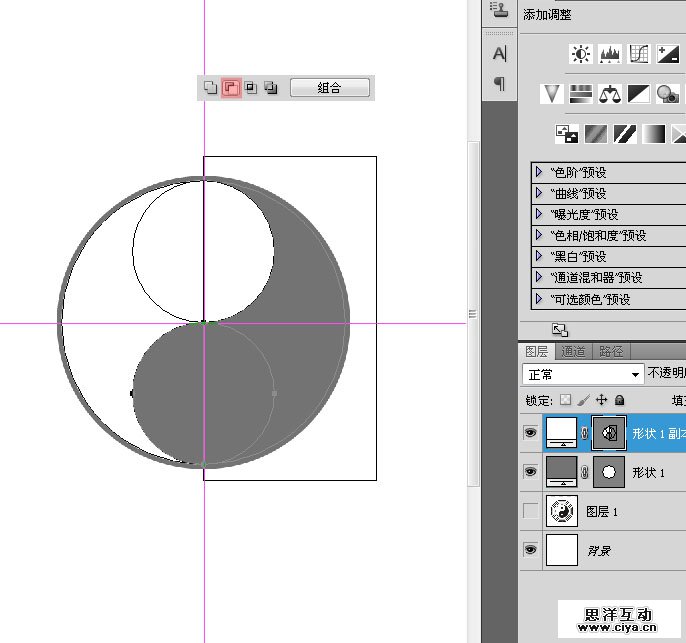Screen dimensions: 686x643
Task: Select the subtract from shape area icon
Action: pyautogui.click(x=231, y=88)
